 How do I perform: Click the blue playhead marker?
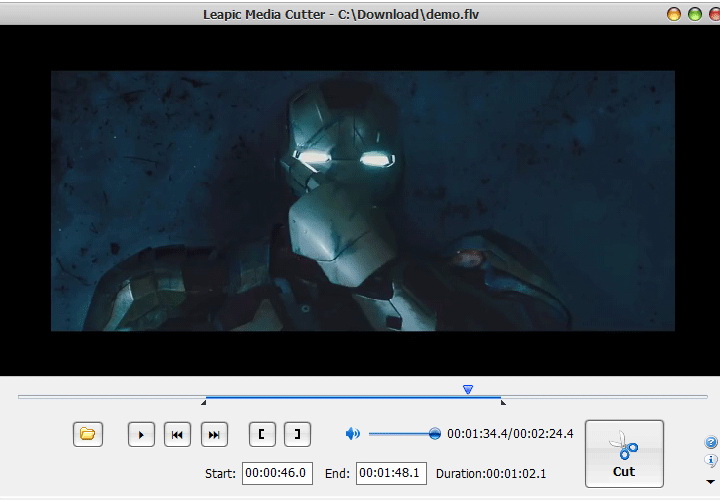[468, 389]
